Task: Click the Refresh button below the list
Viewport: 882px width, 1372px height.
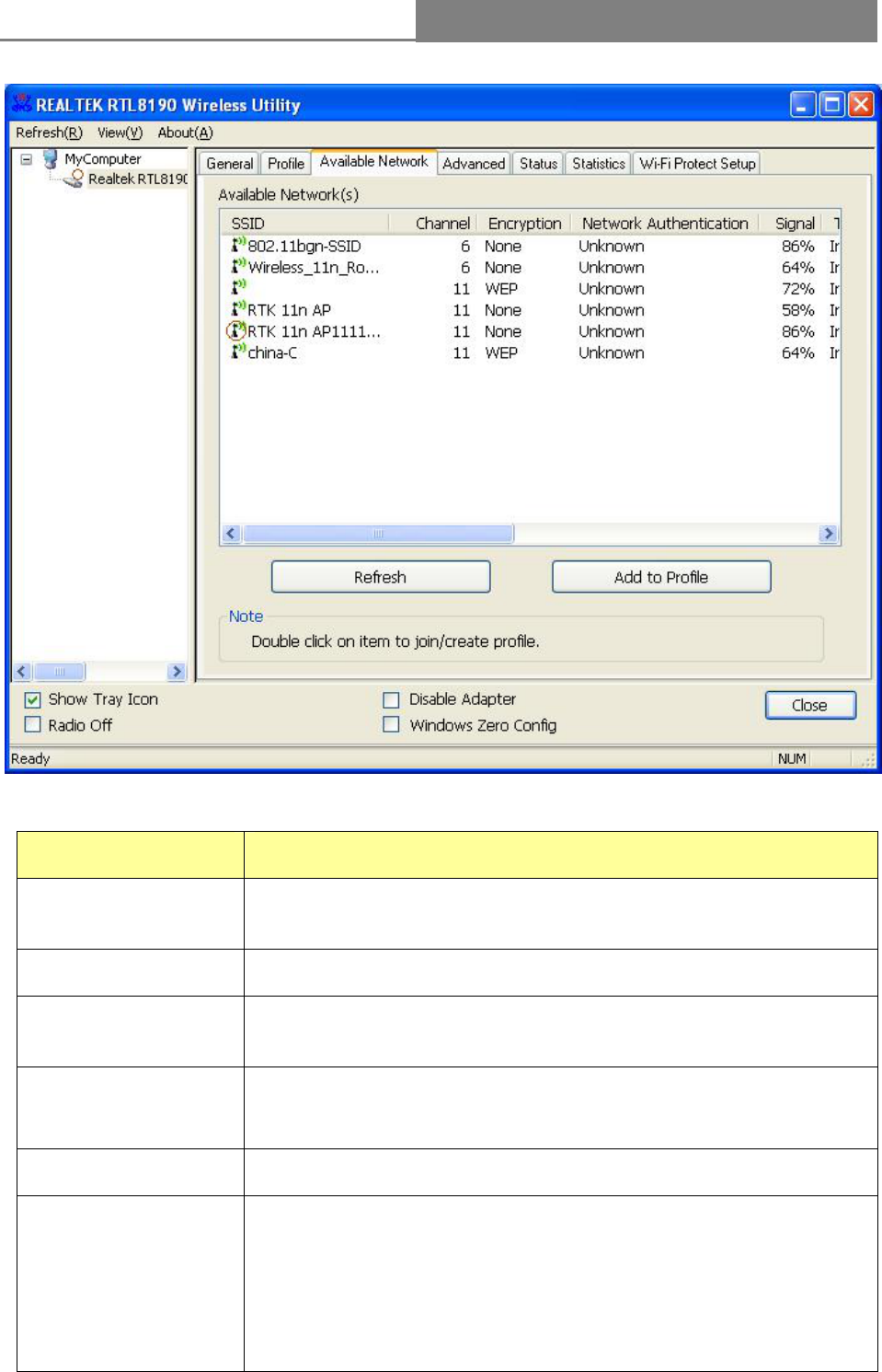Action: point(381,577)
